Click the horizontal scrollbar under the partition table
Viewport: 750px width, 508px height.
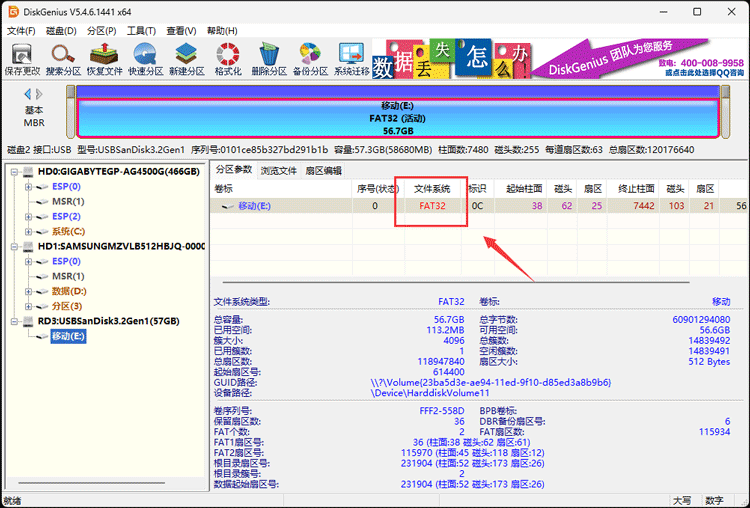[x=456, y=282]
